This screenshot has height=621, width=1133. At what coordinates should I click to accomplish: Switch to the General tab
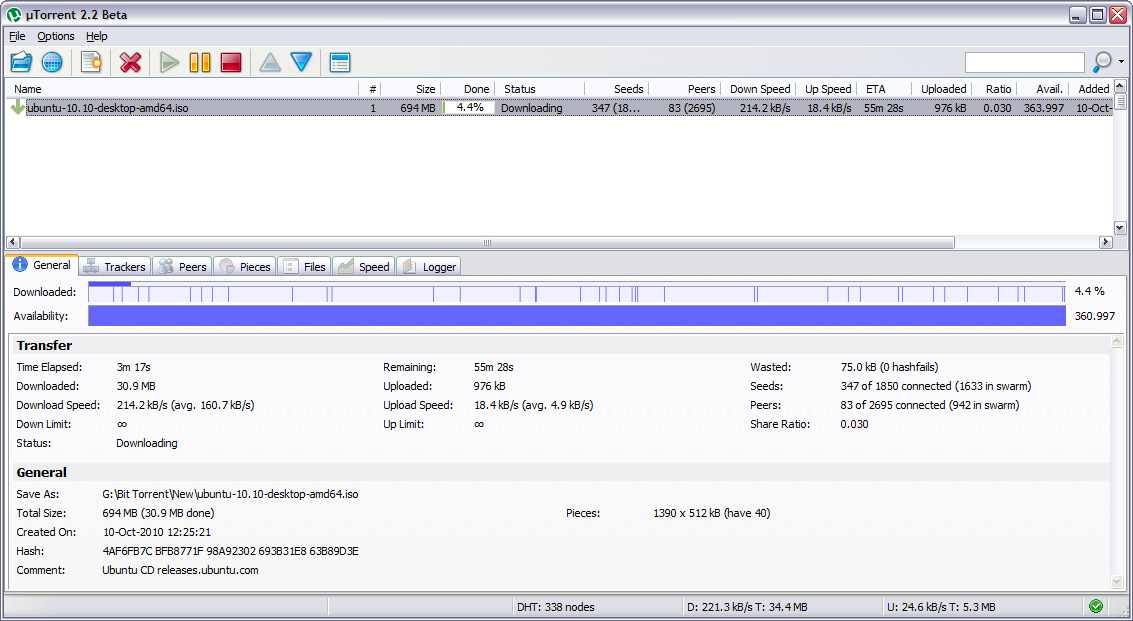click(42, 265)
